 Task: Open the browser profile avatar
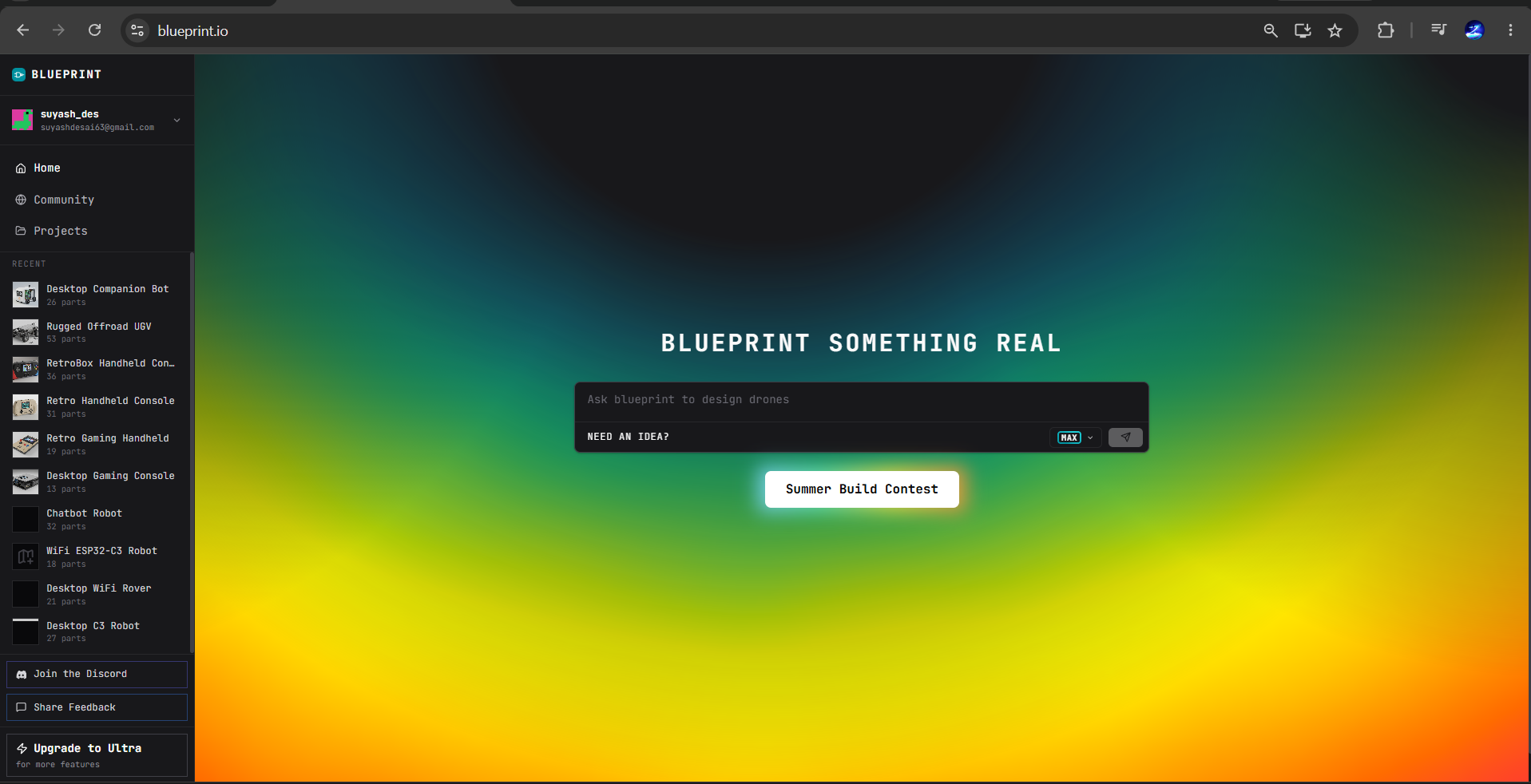click(x=1474, y=30)
